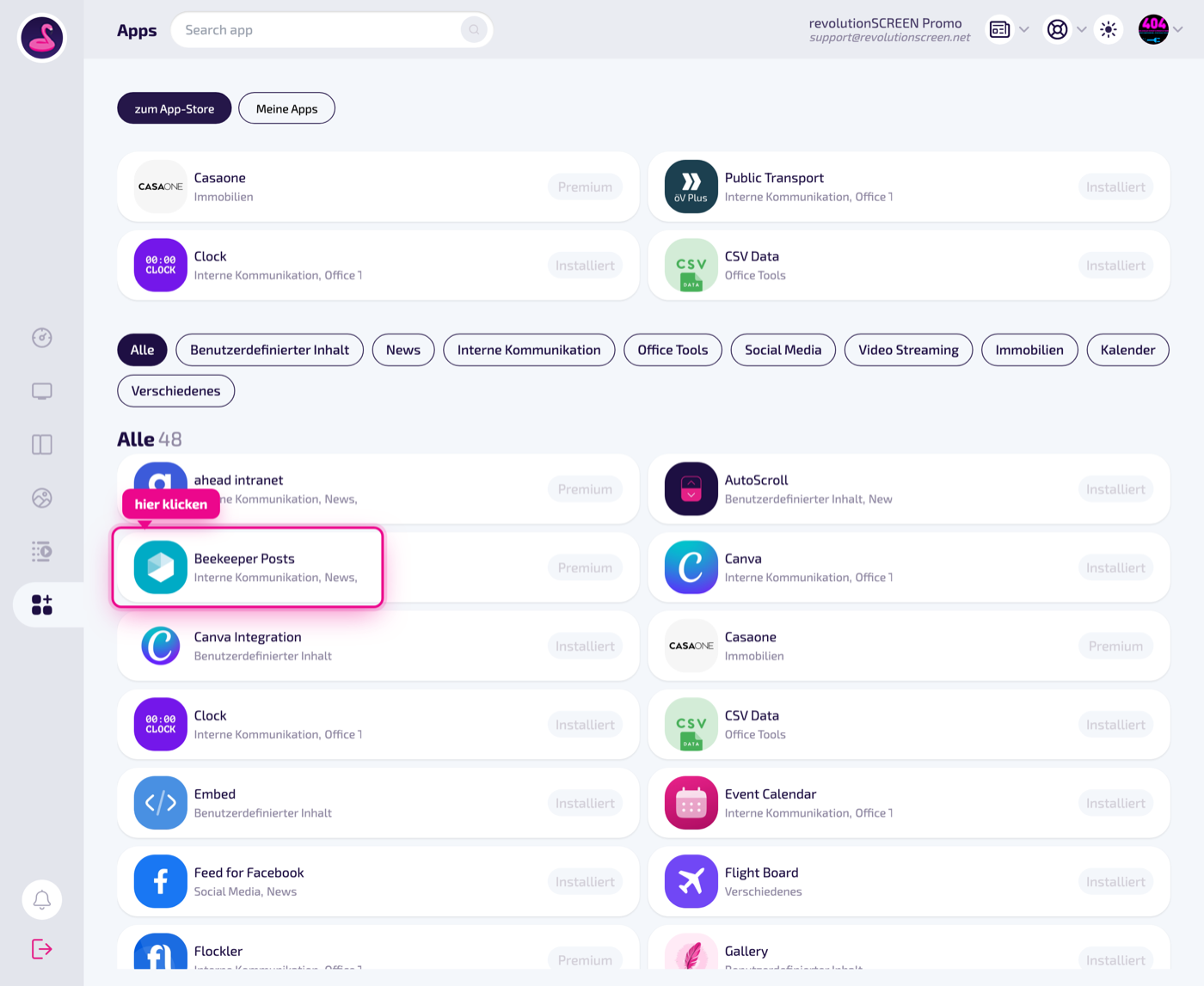Open the screens monitor icon in sidebar
1204x986 pixels.
(x=41, y=391)
